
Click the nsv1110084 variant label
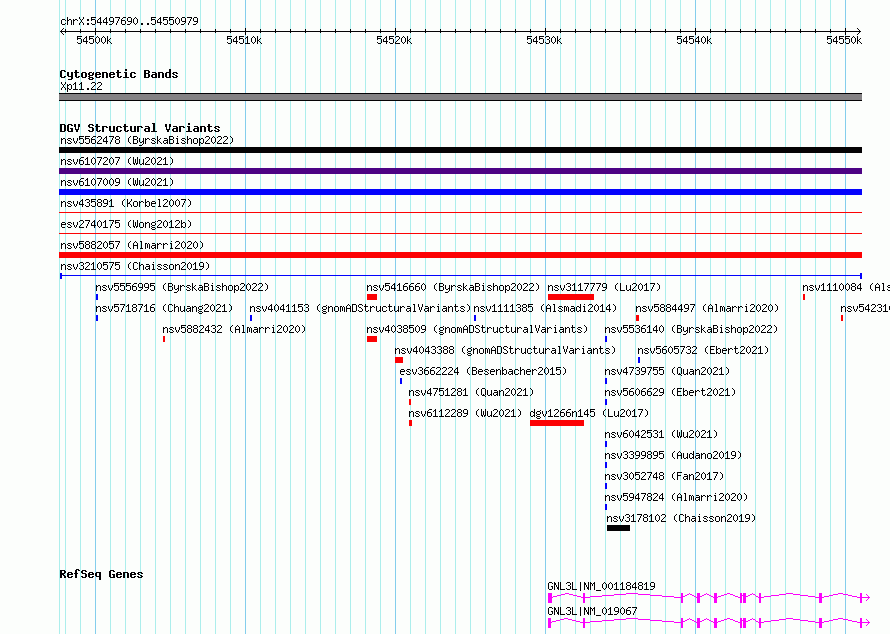(846, 287)
